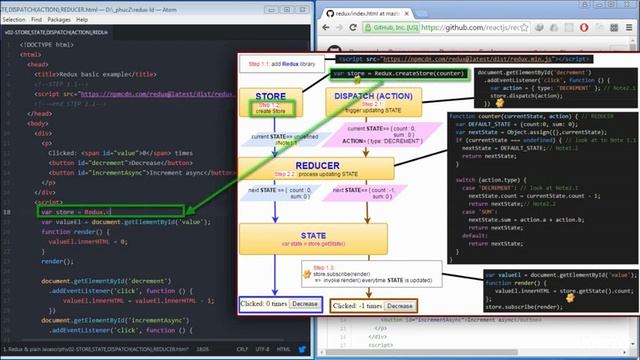Viewport: 640px width, 360px height.
Task: Open the Chrome hamburger menu
Action: pos(629,27)
